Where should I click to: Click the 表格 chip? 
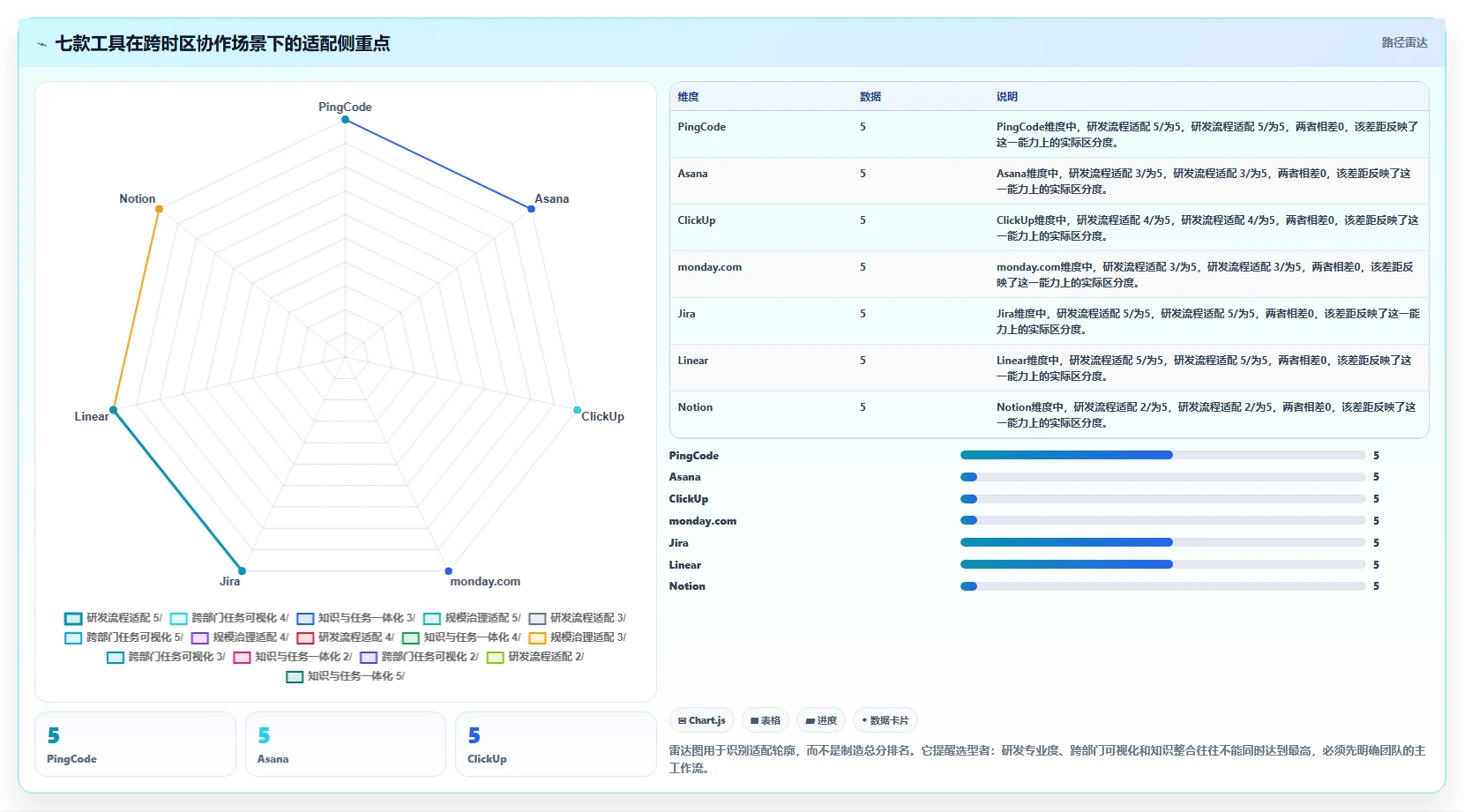click(x=766, y=720)
